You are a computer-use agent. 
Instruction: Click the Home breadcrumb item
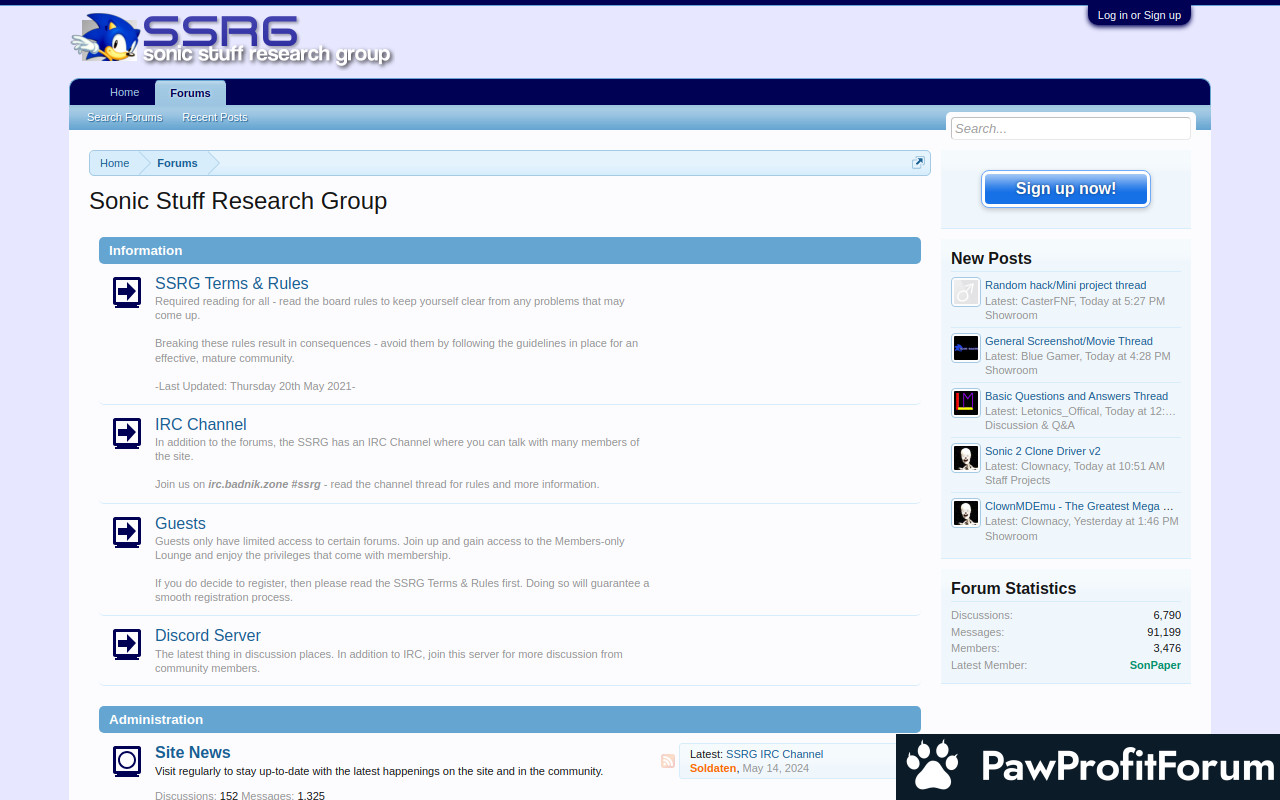click(x=114, y=163)
